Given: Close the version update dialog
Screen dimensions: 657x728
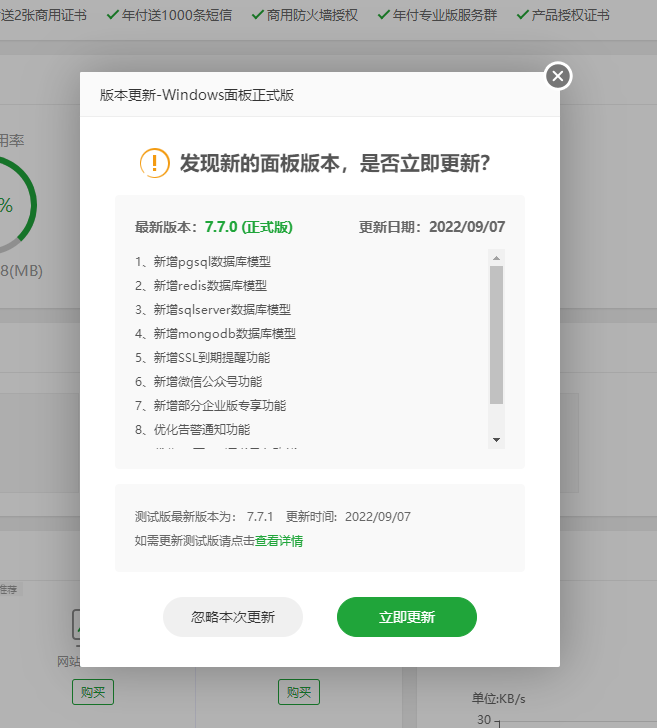Looking at the screenshot, I should click(x=558, y=76).
